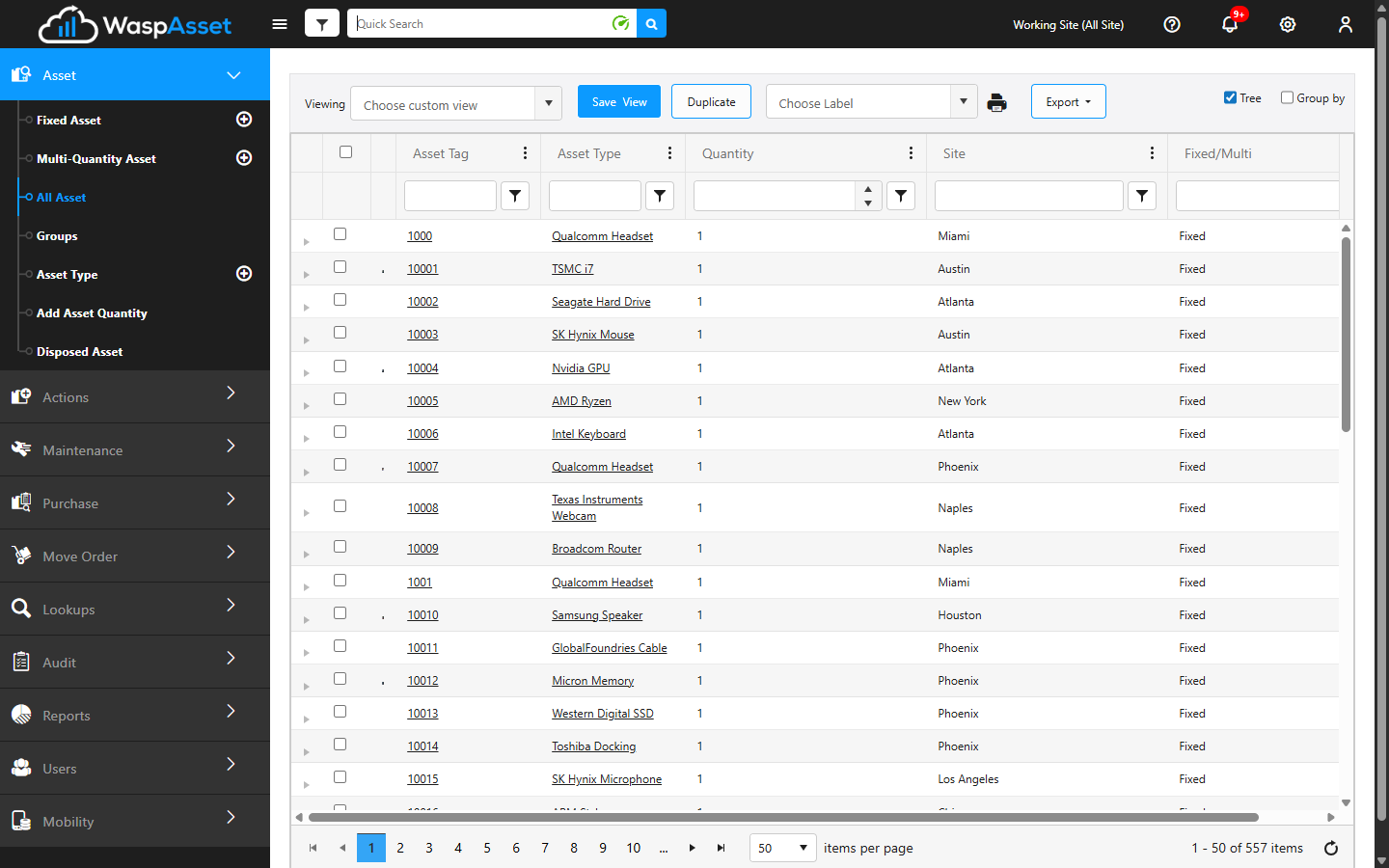The height and width of the screenshot is (868, 1389).
Task: Open the Asset Tag column menu dots
Action: click(x=525, y=153)
